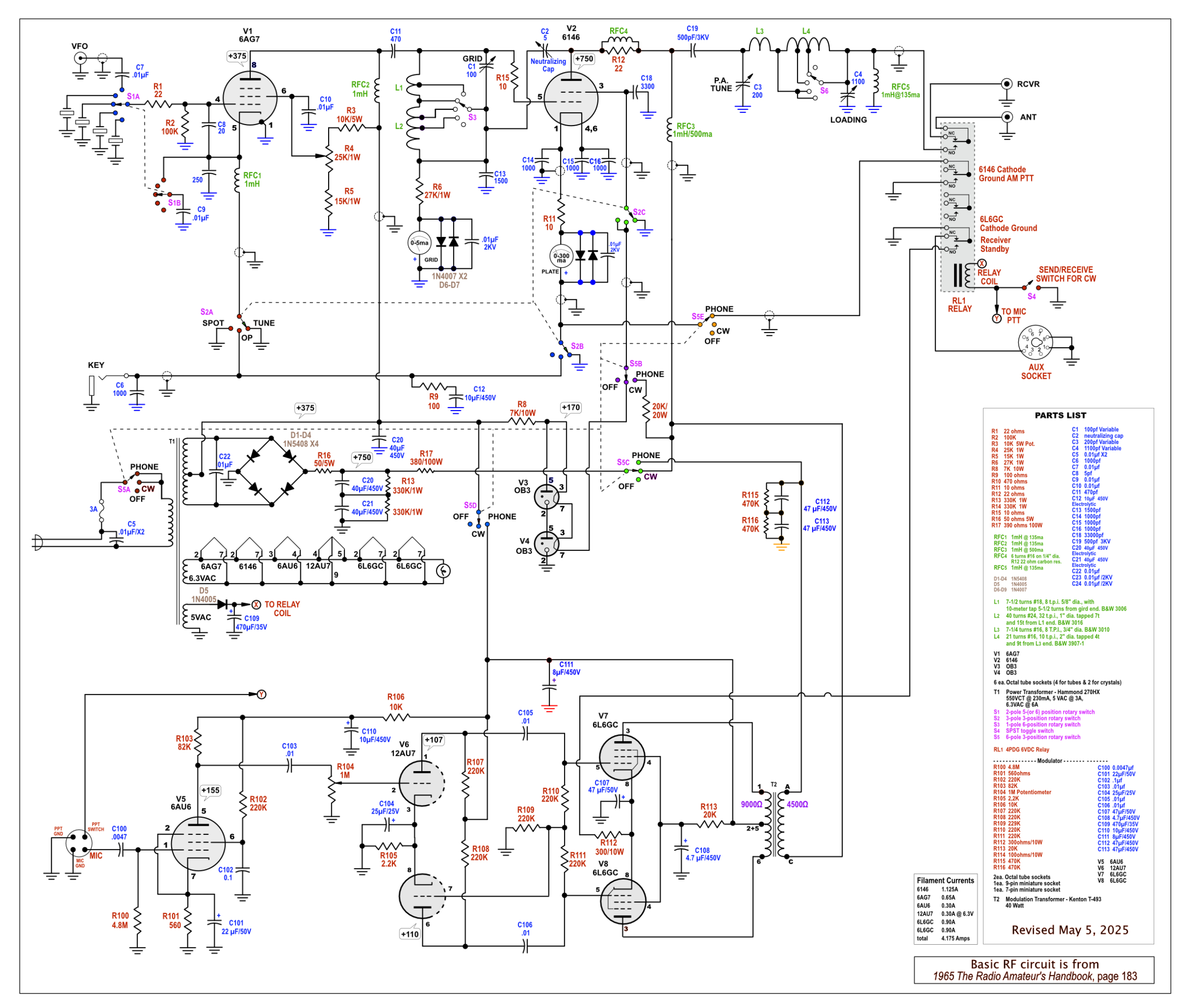The image size is (1189, 1008).
Task: Click the MIC connector symbol
Action: tap(79, 843)
